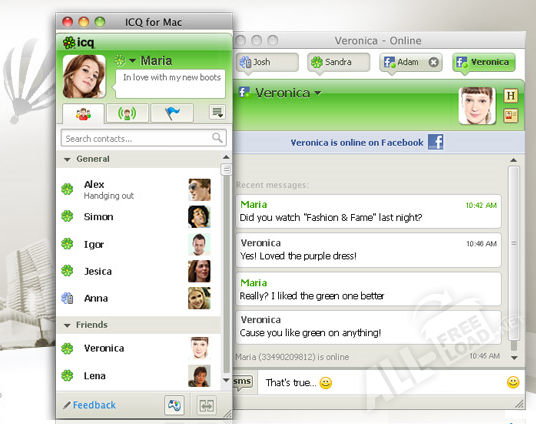This screenshot has width=536, height=424.
Task: Select Veronica in the Friends group
Action: (x=138, y=348)
